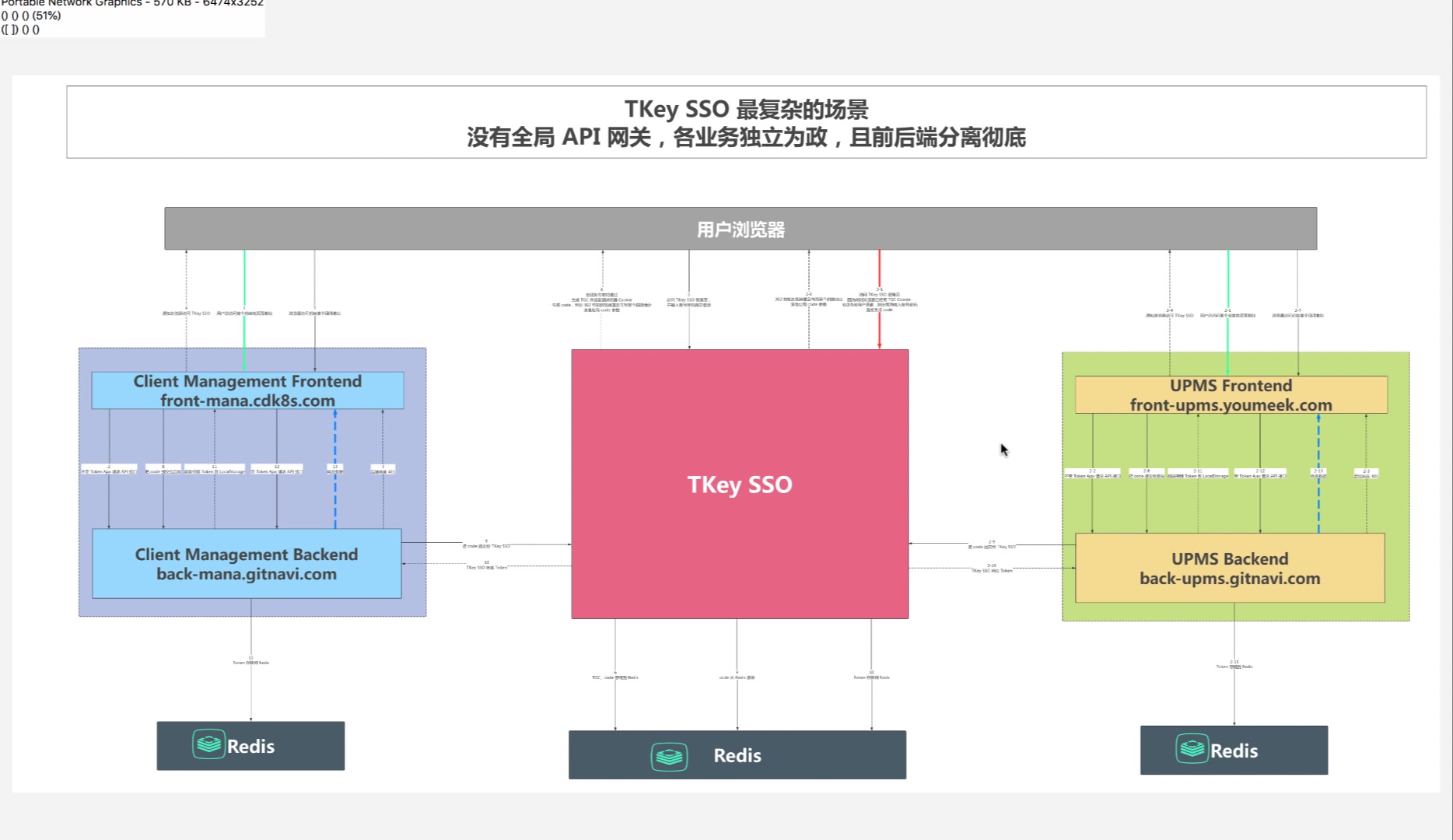Click the Redis icon beneath the TKey SSO box
The image size is (1453, 840).
tap(669, 755)
